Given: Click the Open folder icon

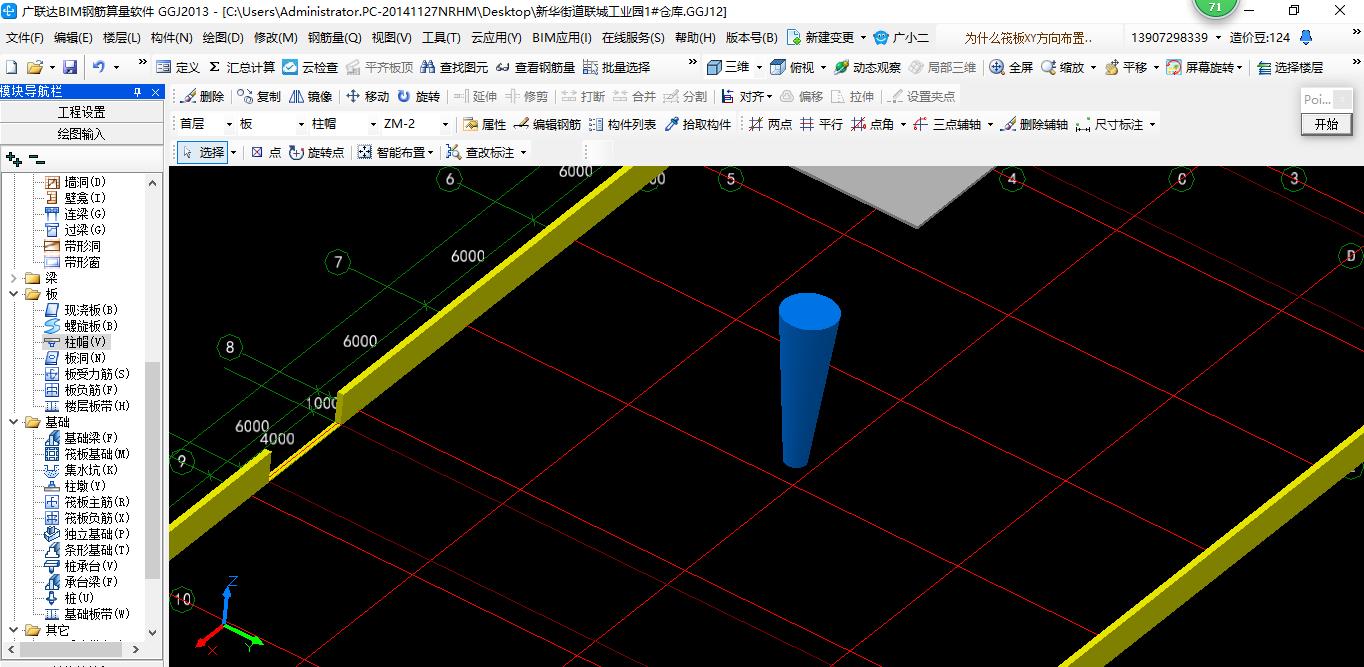Looking at the screenshot, I should pyautogui.click(x=34, y=67).
